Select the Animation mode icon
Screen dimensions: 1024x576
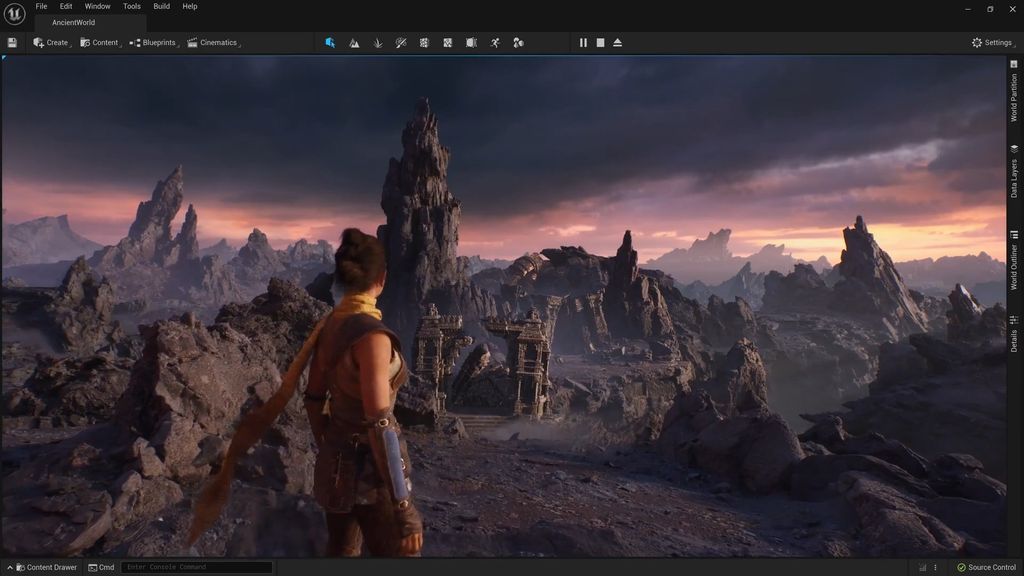point(494,42)
